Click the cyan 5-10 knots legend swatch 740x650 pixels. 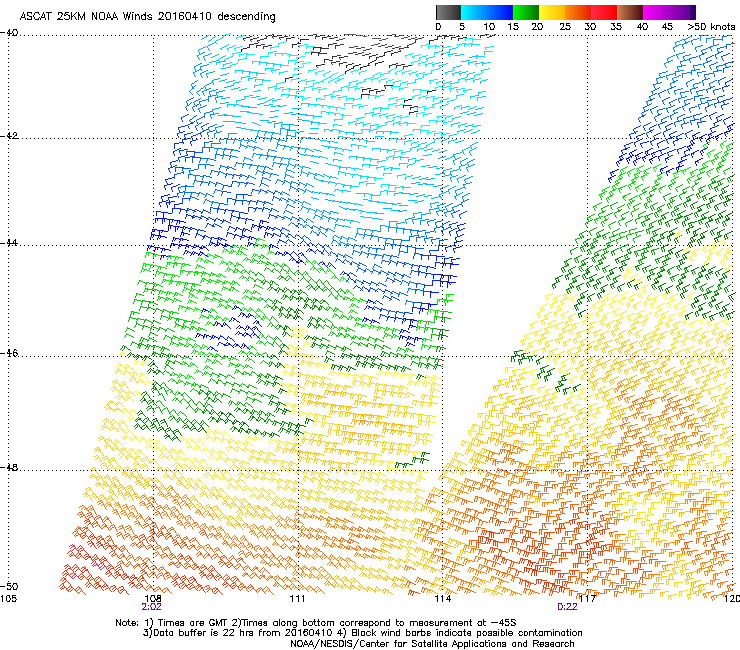(x=474, y=12)
